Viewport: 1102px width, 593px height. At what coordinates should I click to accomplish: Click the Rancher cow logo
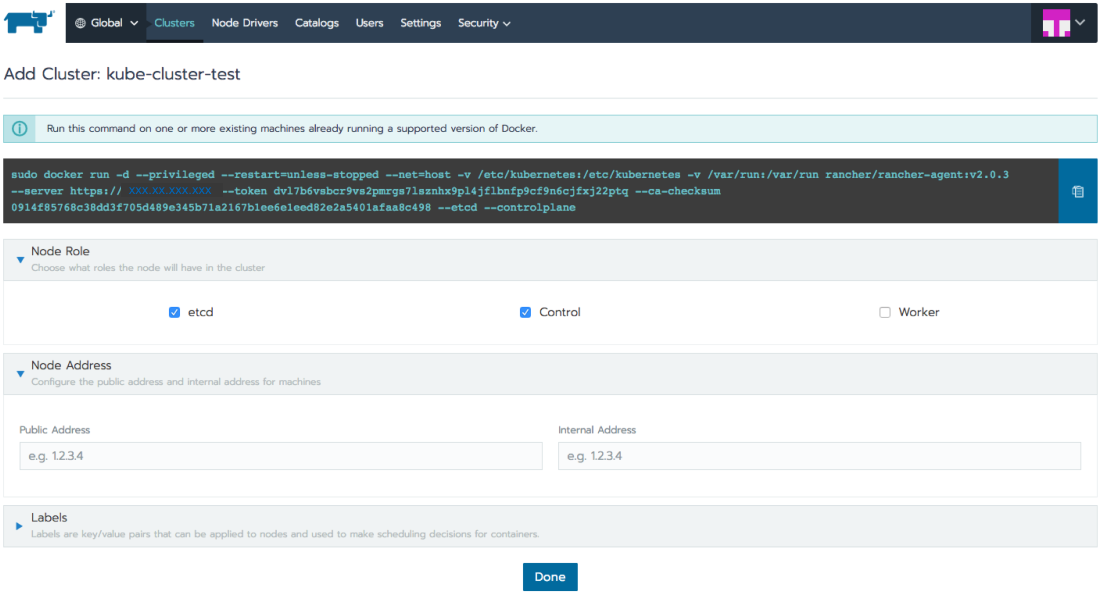coord(29,22)
